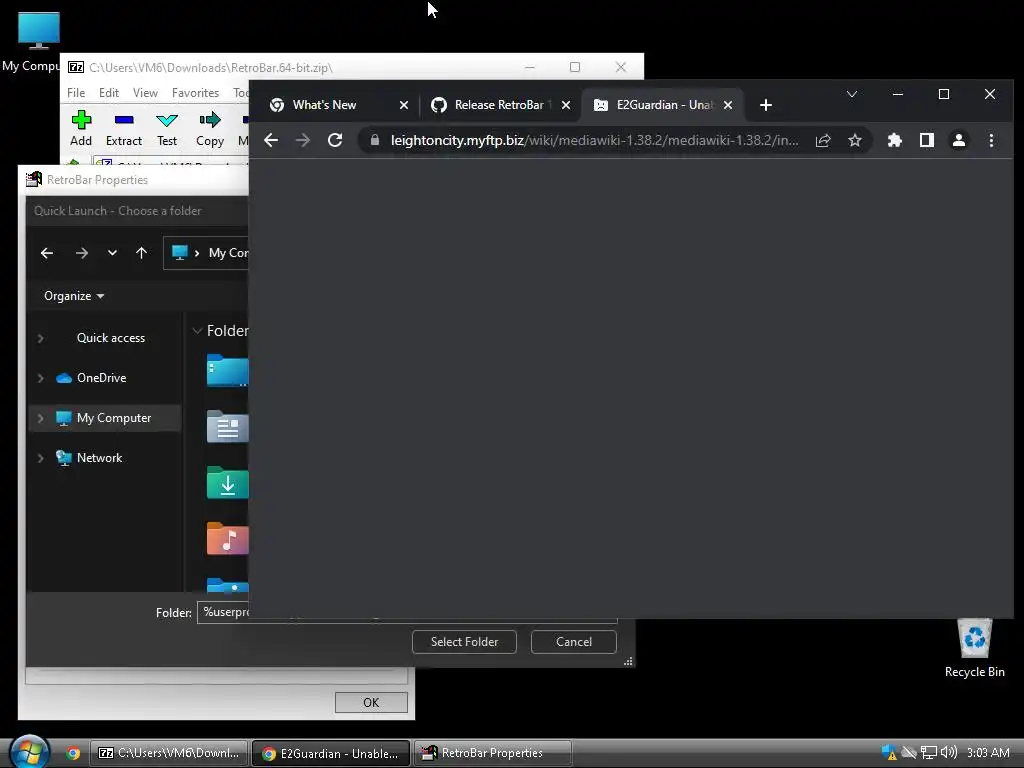Expand Quick access tree node
Image resolution: width=1024 pixels, height=768 pixels.
40,338
